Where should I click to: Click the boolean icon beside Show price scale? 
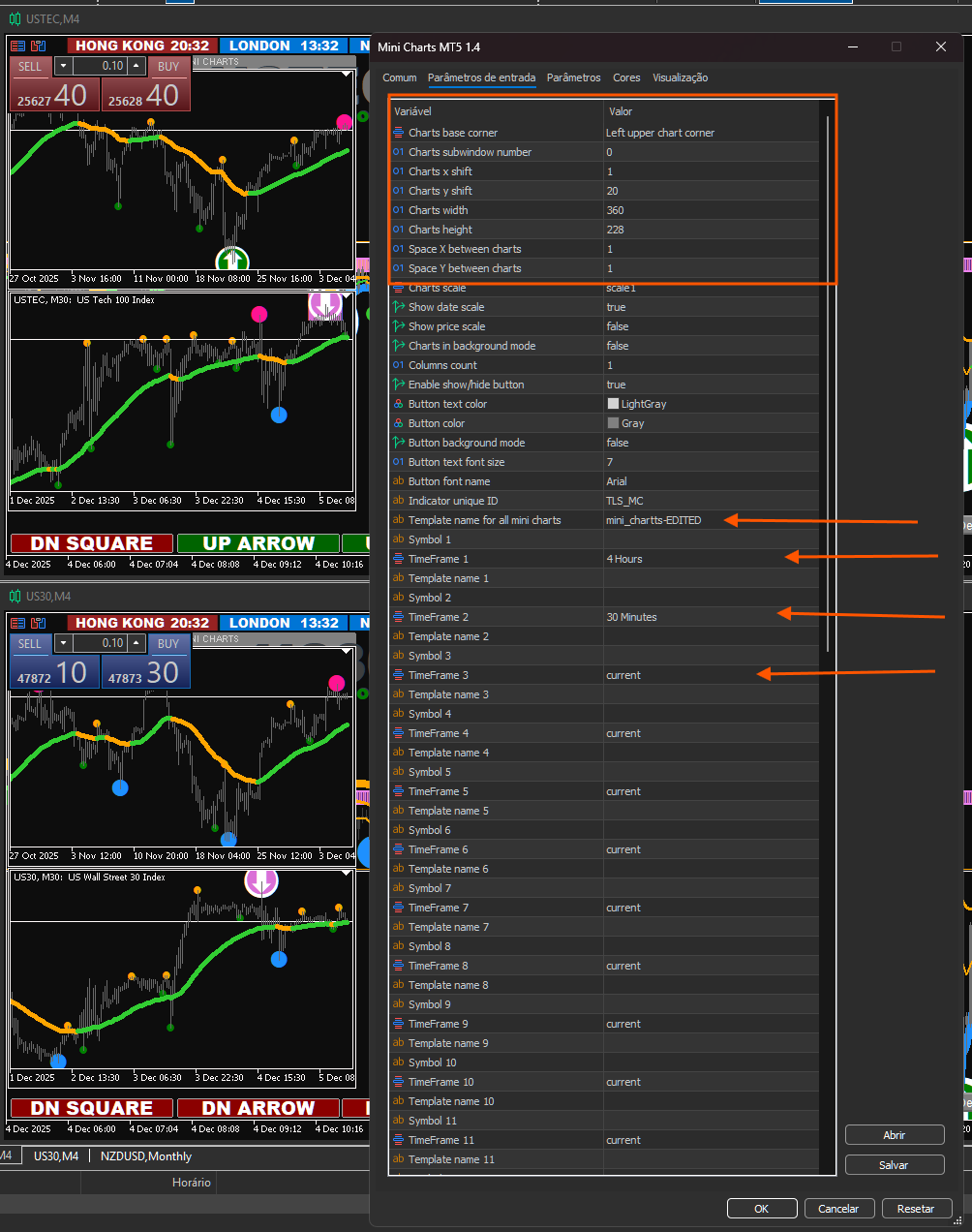click(398, 326)
